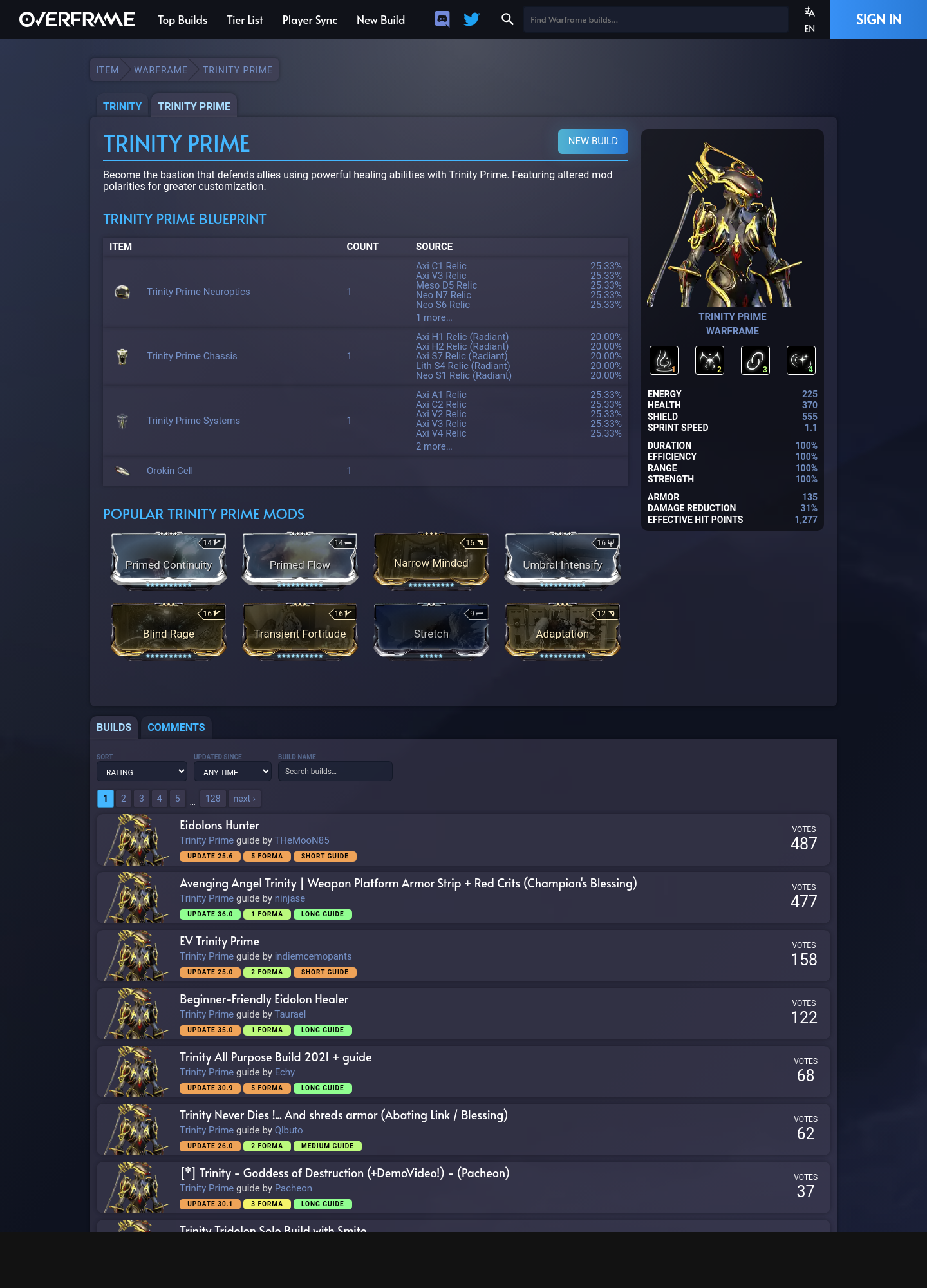Open Trinity Never Dies build title
927x1288 pixels.
click(344, 1115)
